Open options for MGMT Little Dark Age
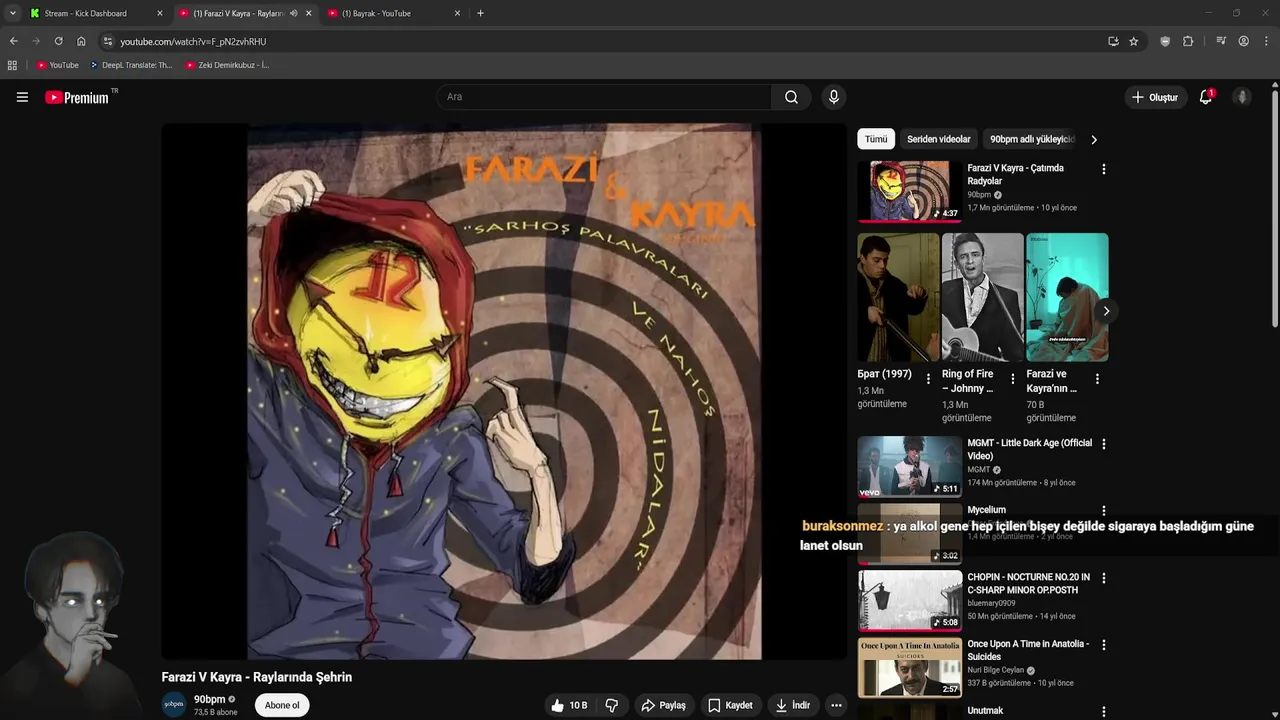 [x=1103, y=444]
